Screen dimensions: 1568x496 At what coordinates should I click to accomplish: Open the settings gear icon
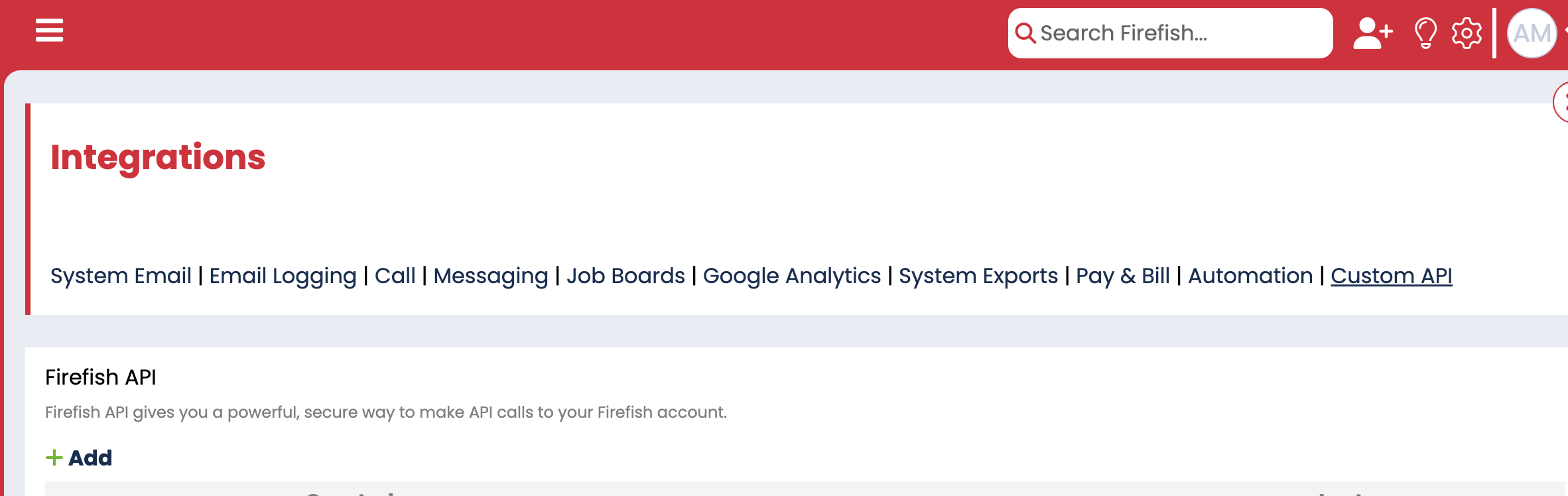point(1466,32)
